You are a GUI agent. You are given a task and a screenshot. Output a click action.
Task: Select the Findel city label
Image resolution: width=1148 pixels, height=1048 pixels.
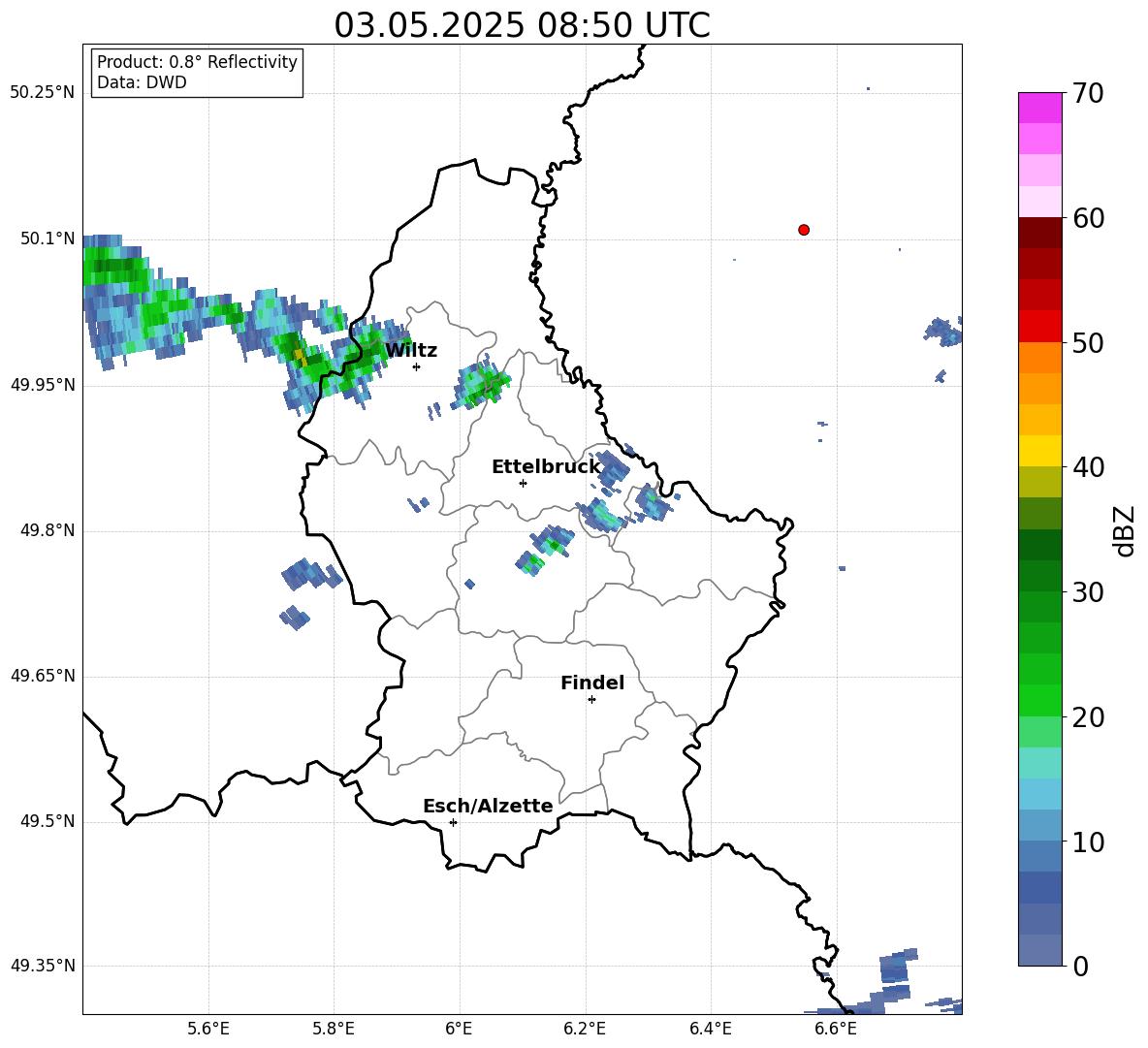(x=592, y=683)
